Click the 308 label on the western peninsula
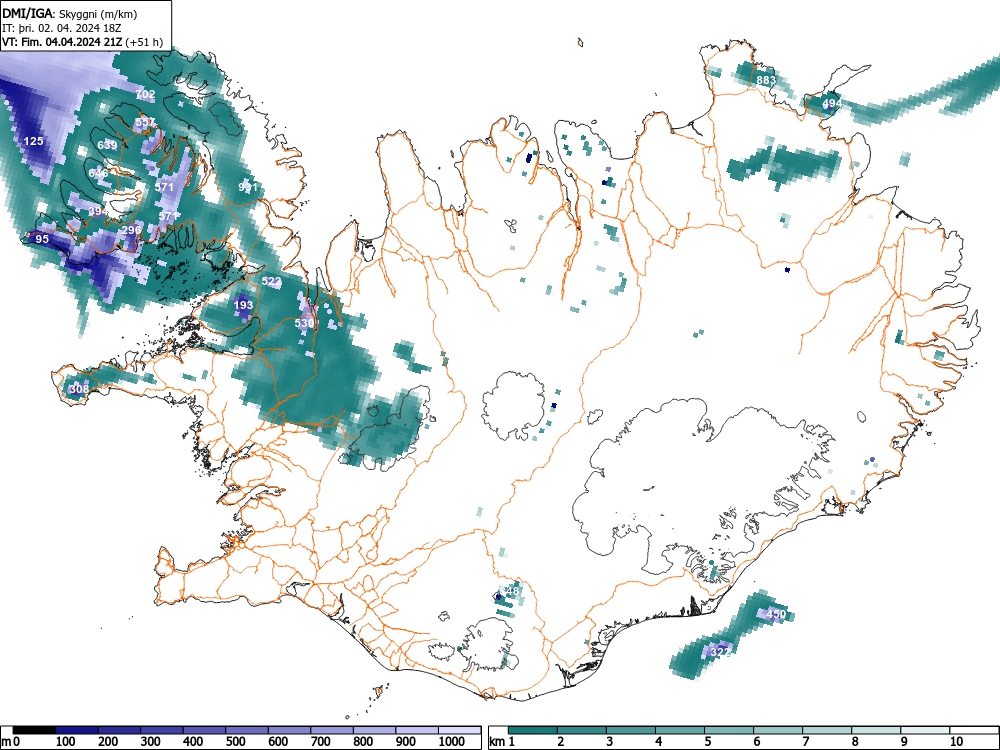Viewport: 1000px width, 750px height. (x=79, y=389)
